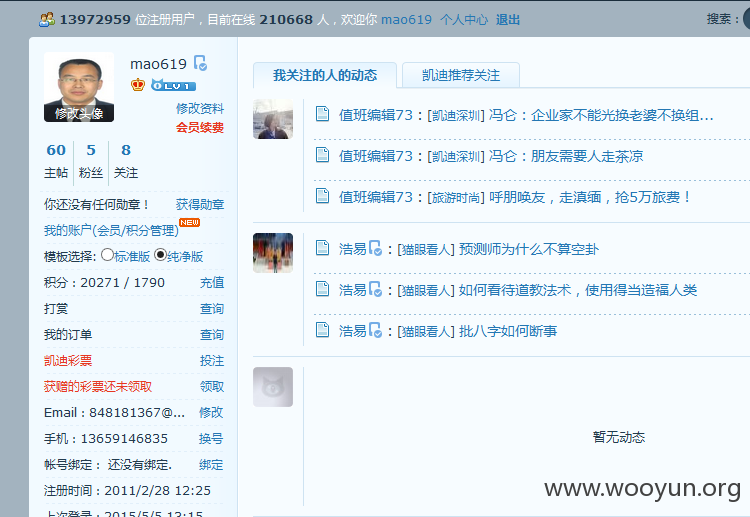Click document icon for 呼朋唤友 post
The height and width of the screenshot is (517, 750).
(322, 196)
